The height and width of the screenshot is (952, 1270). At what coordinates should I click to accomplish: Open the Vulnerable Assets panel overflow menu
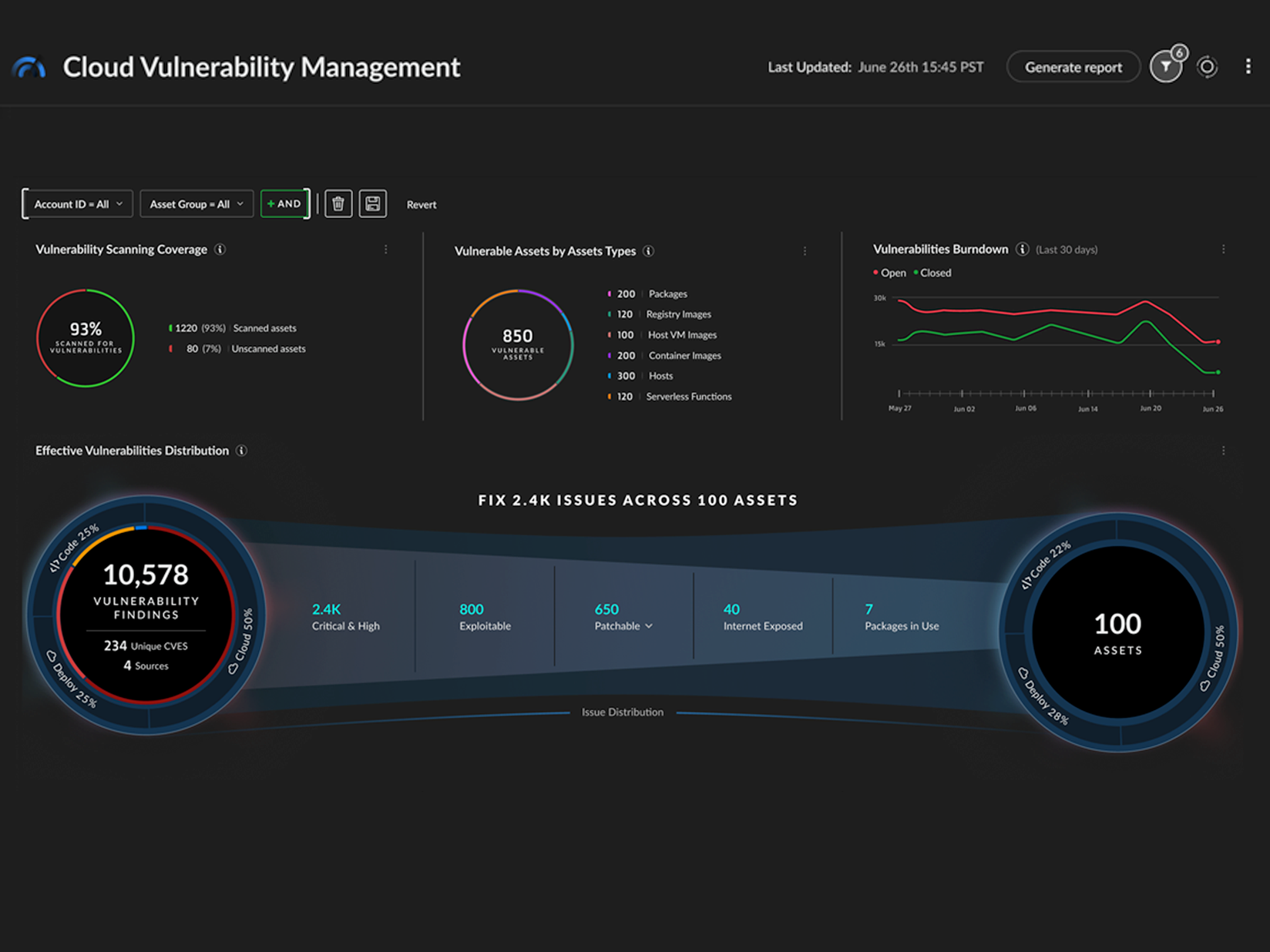tap(805, 251)
